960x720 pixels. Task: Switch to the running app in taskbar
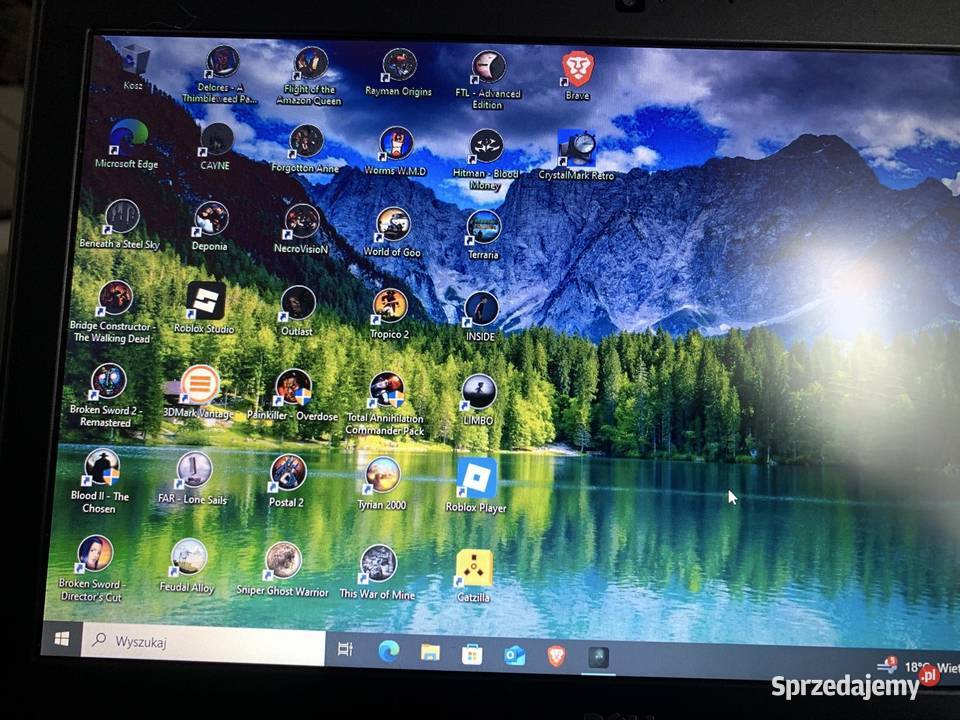click(x=598, y=659)
